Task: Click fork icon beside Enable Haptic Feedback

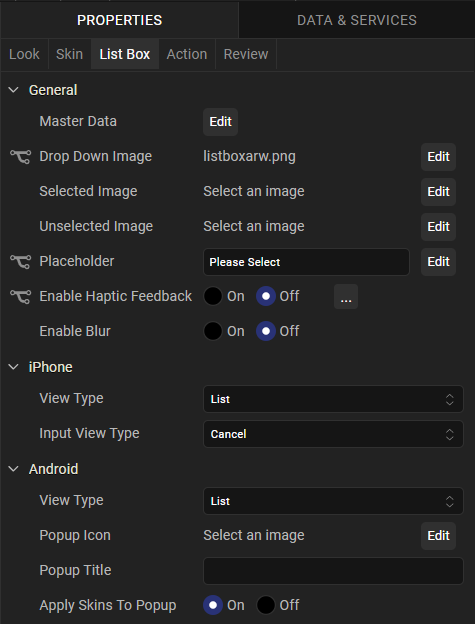Action: pos(20,297)
